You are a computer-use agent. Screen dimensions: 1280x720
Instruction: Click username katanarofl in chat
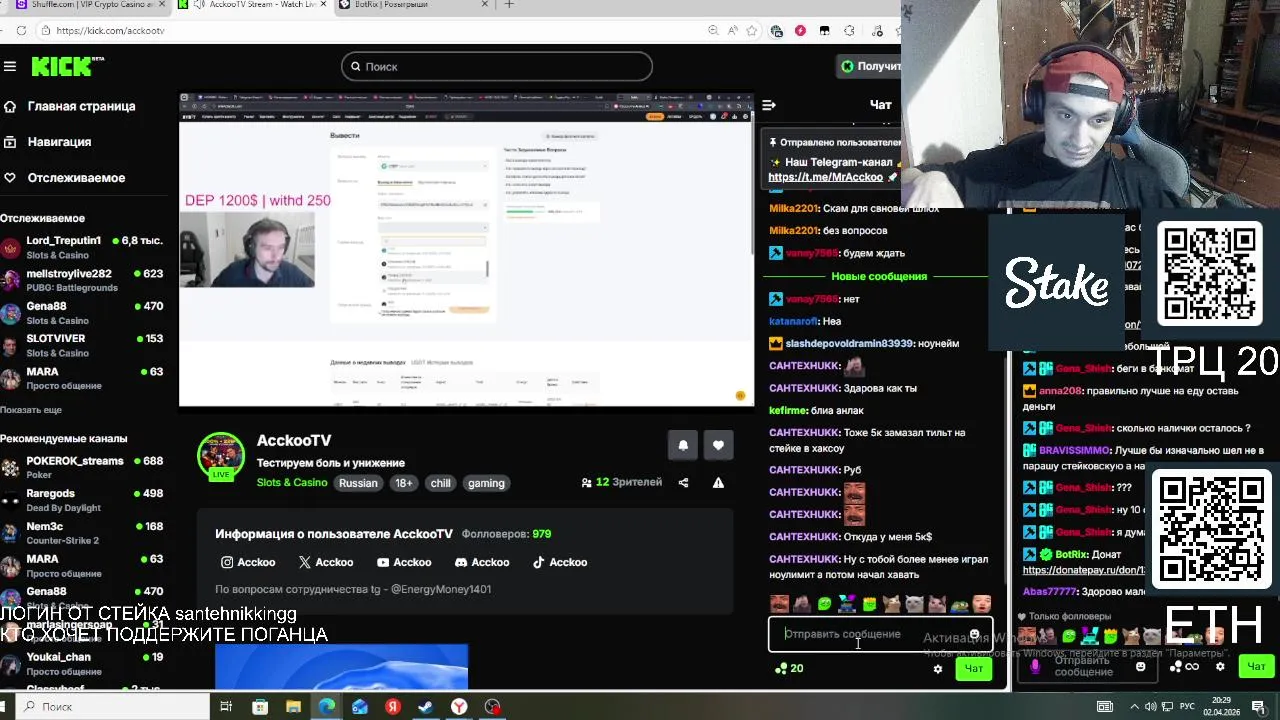pyautogui.click(x=792, y=321)
